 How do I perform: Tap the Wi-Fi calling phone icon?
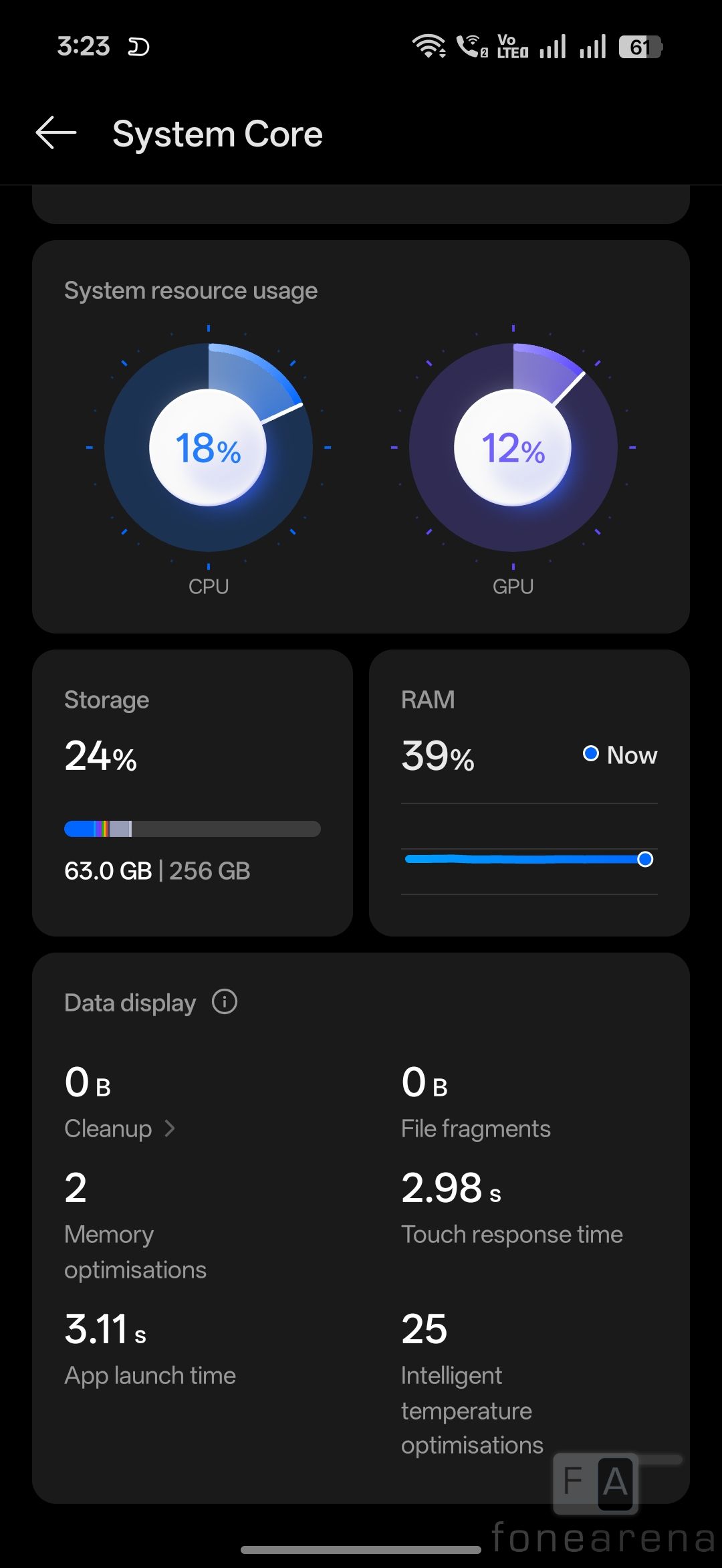pyautogui.click(x=472, y=46)
